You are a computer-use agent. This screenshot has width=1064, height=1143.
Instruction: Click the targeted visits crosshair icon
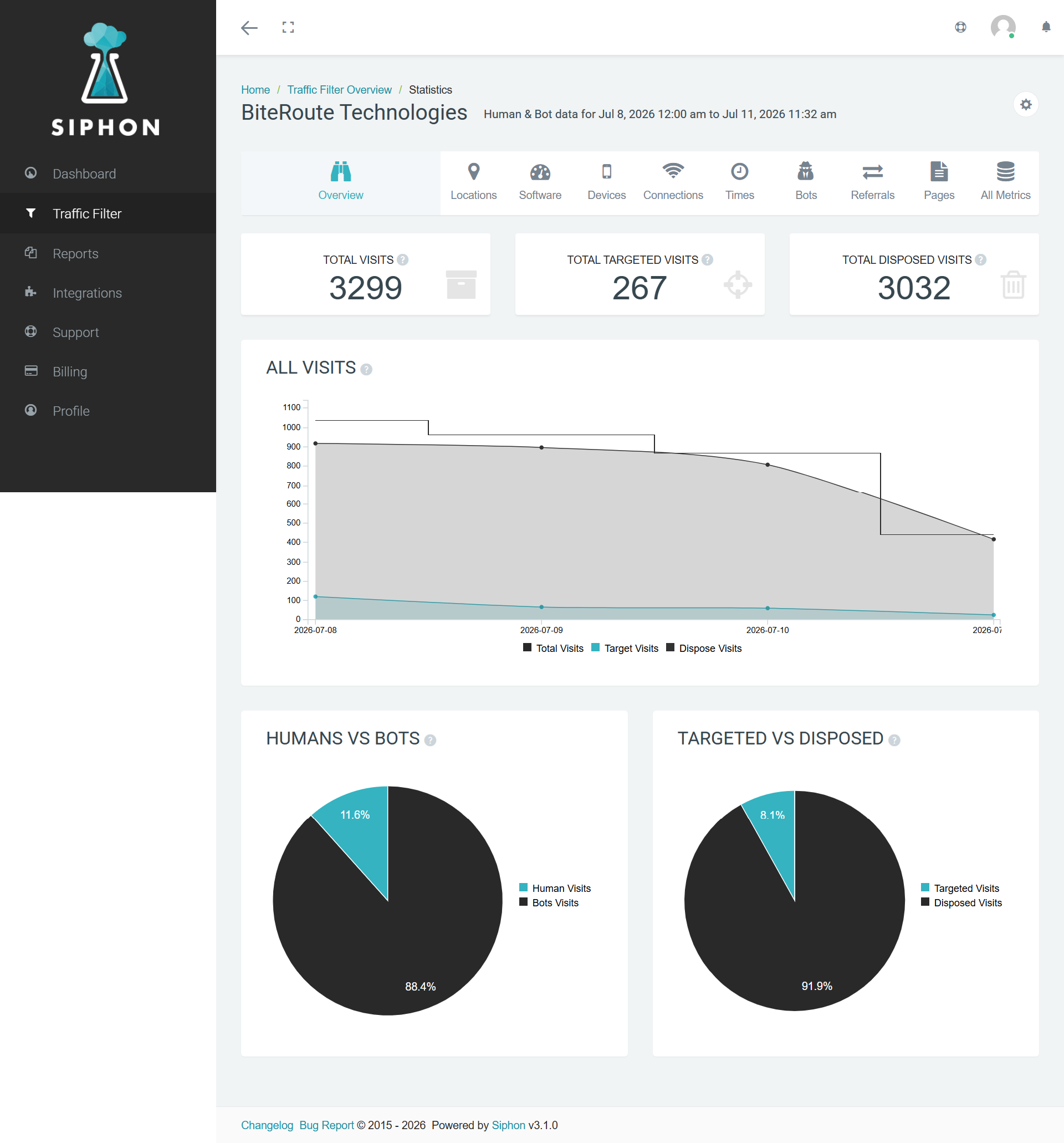coord(738,284)
